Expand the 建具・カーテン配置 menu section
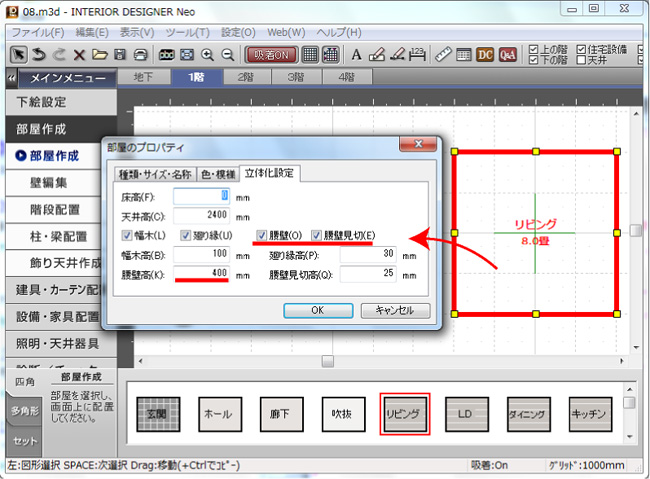650x479 pixels. coord(58,289)
